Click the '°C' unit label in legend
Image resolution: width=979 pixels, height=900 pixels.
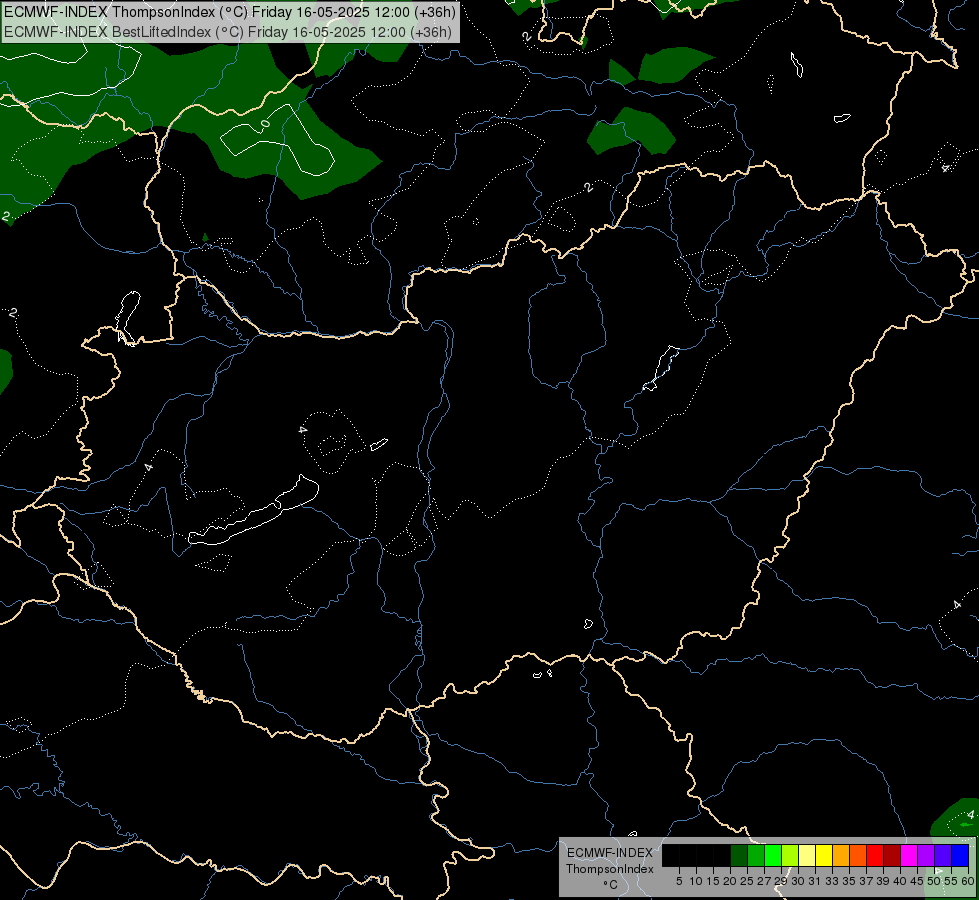point(610,884)
